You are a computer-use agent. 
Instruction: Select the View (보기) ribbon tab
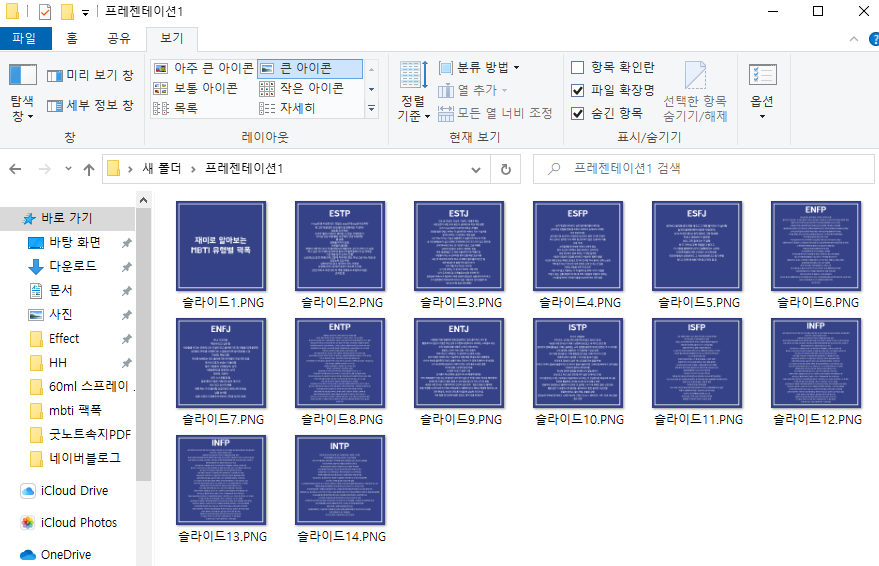point(172,38)
